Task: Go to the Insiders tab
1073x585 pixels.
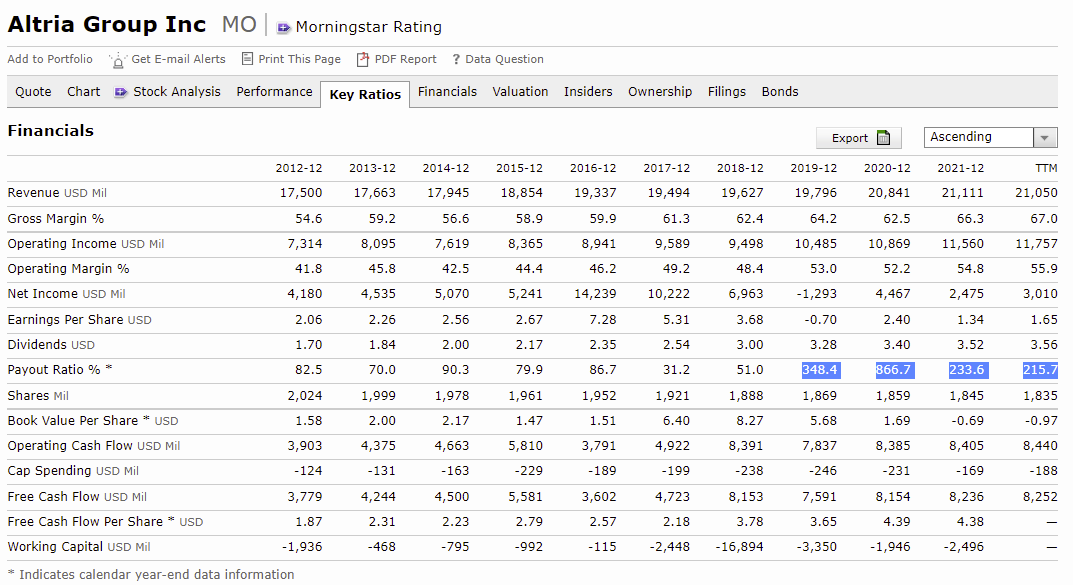Action: click(588, 92)
